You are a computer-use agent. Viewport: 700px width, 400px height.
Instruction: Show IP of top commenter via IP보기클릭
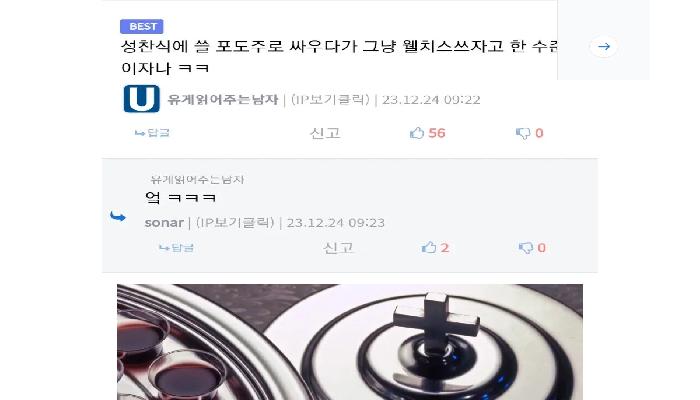330,100
